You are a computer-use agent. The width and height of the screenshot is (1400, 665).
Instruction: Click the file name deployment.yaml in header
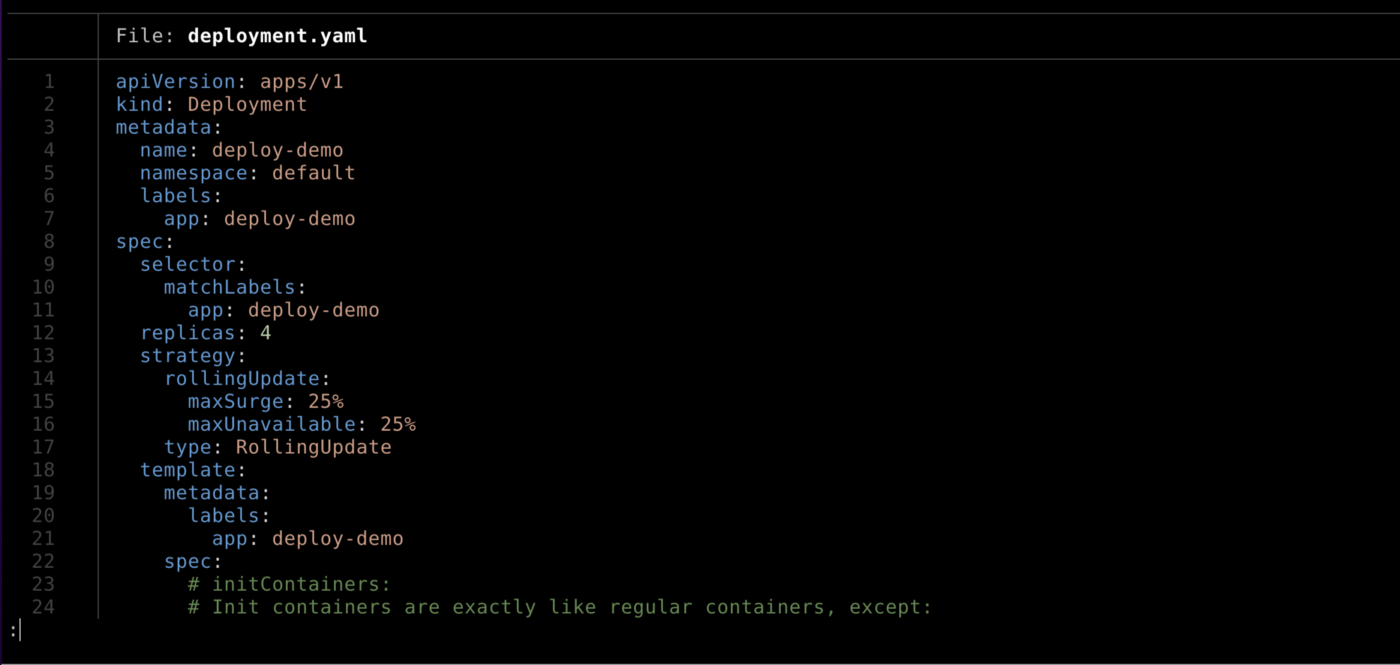(x=277, y=36)
